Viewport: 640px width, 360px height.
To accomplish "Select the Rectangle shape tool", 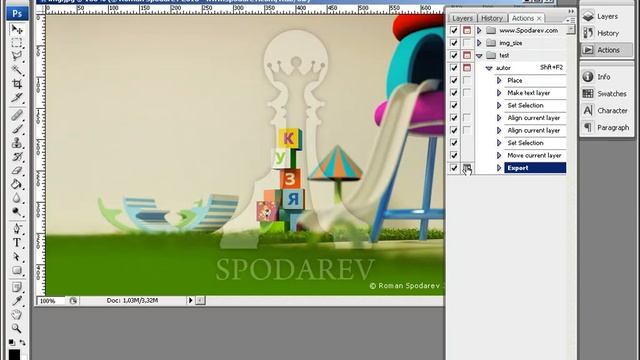I will pos(17,270).
